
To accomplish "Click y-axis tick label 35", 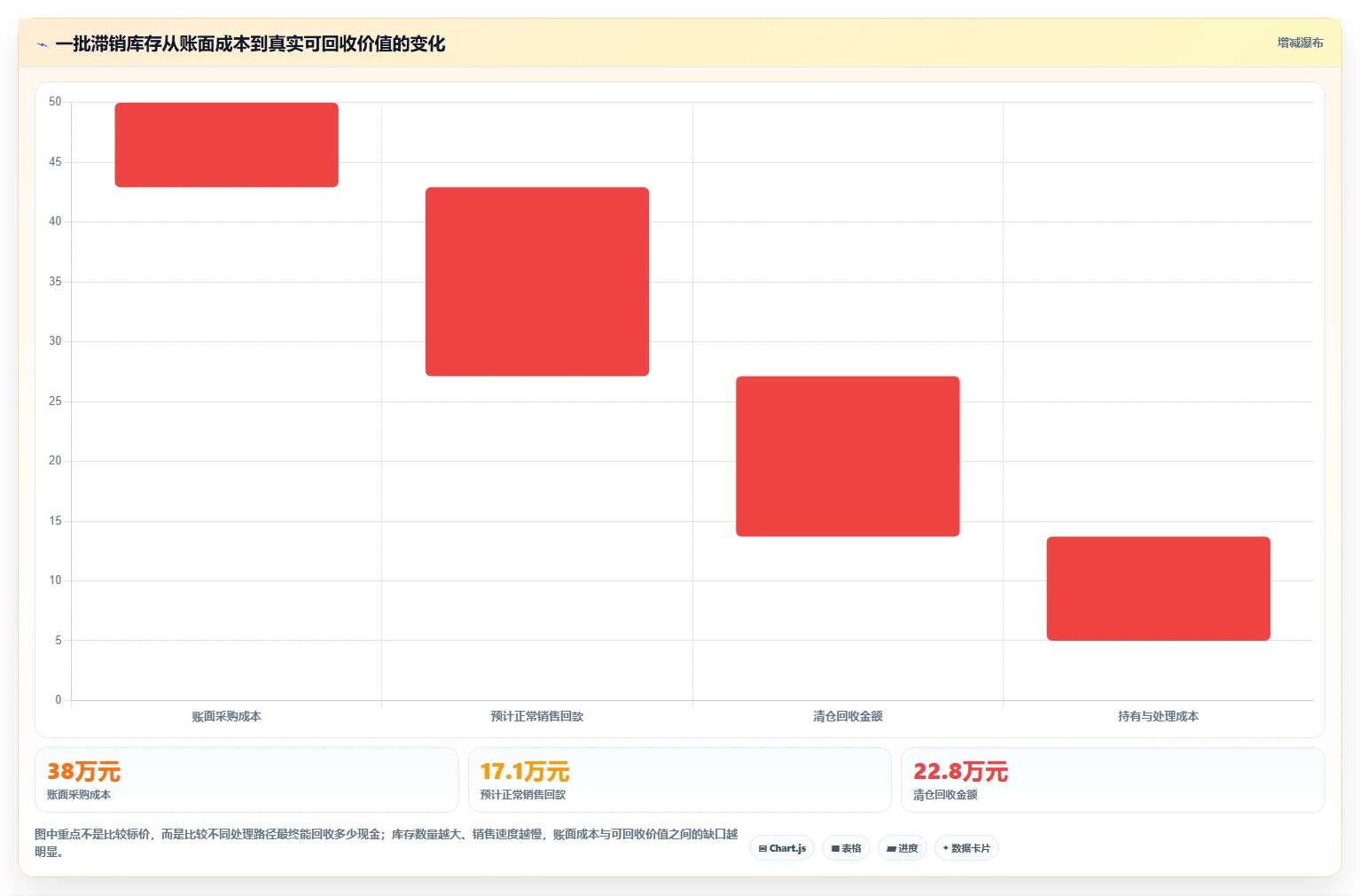I will click(x=55, y=282).
